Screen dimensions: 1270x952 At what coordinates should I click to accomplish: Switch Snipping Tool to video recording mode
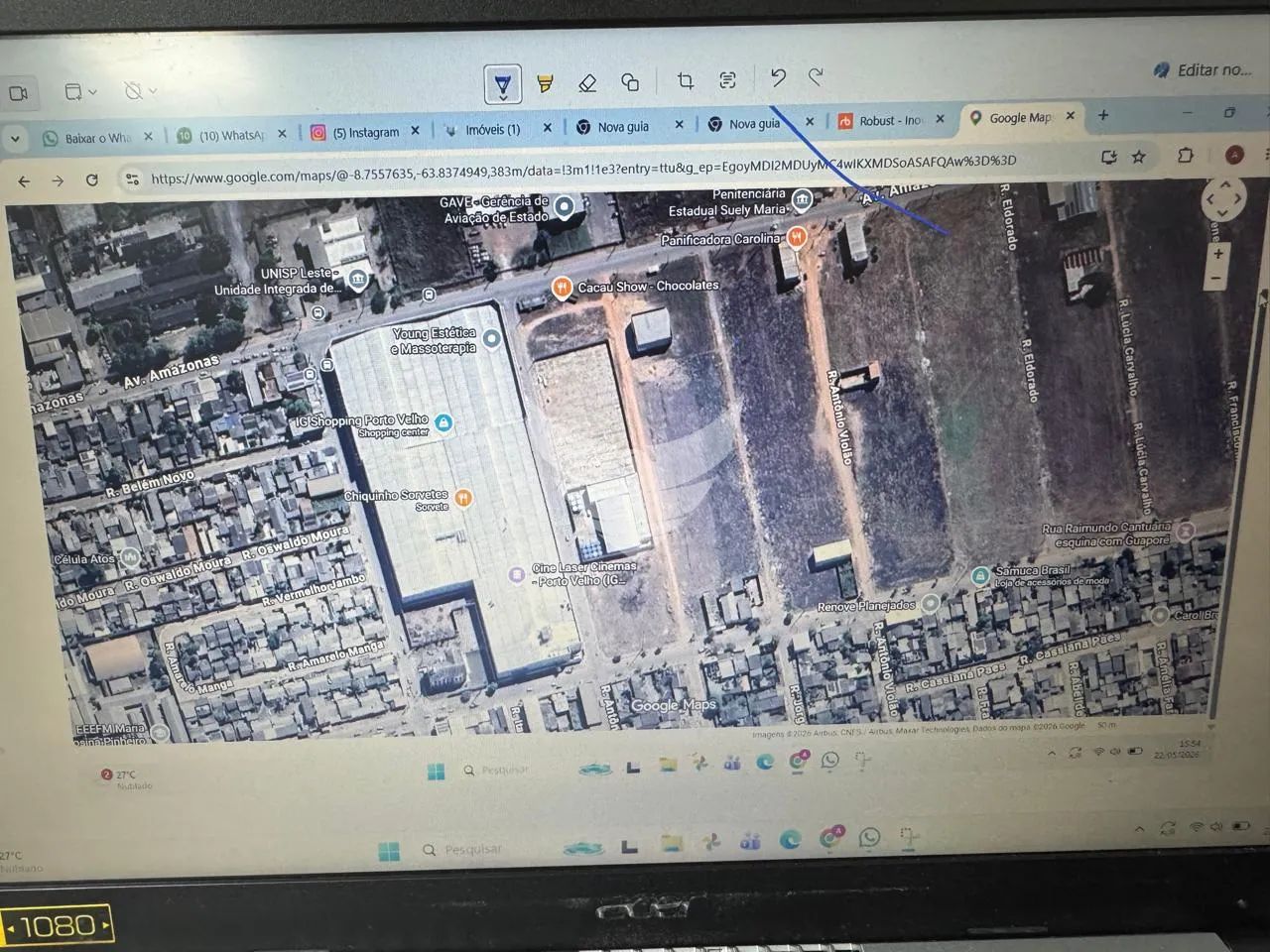tap(18, 93)
